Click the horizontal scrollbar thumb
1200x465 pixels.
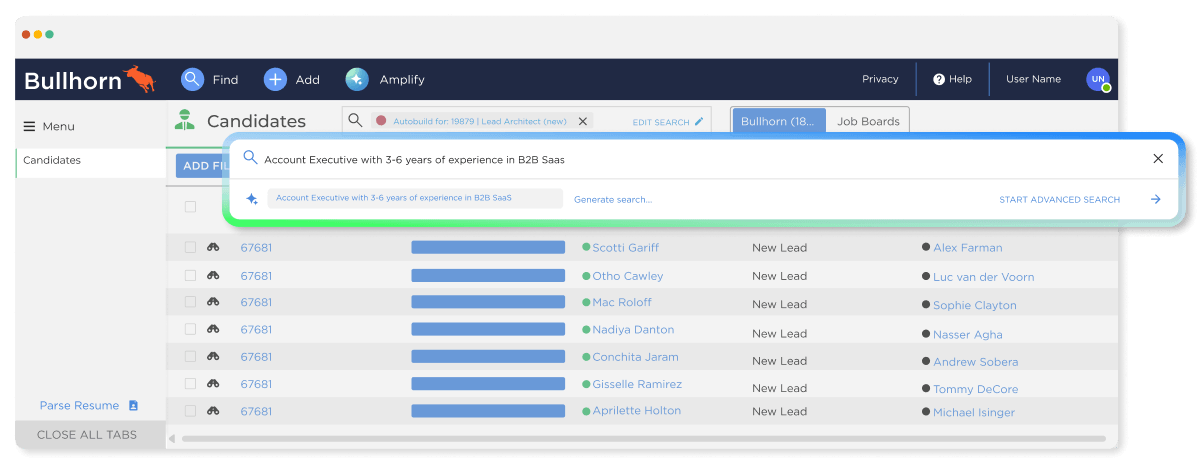(643, 438)
